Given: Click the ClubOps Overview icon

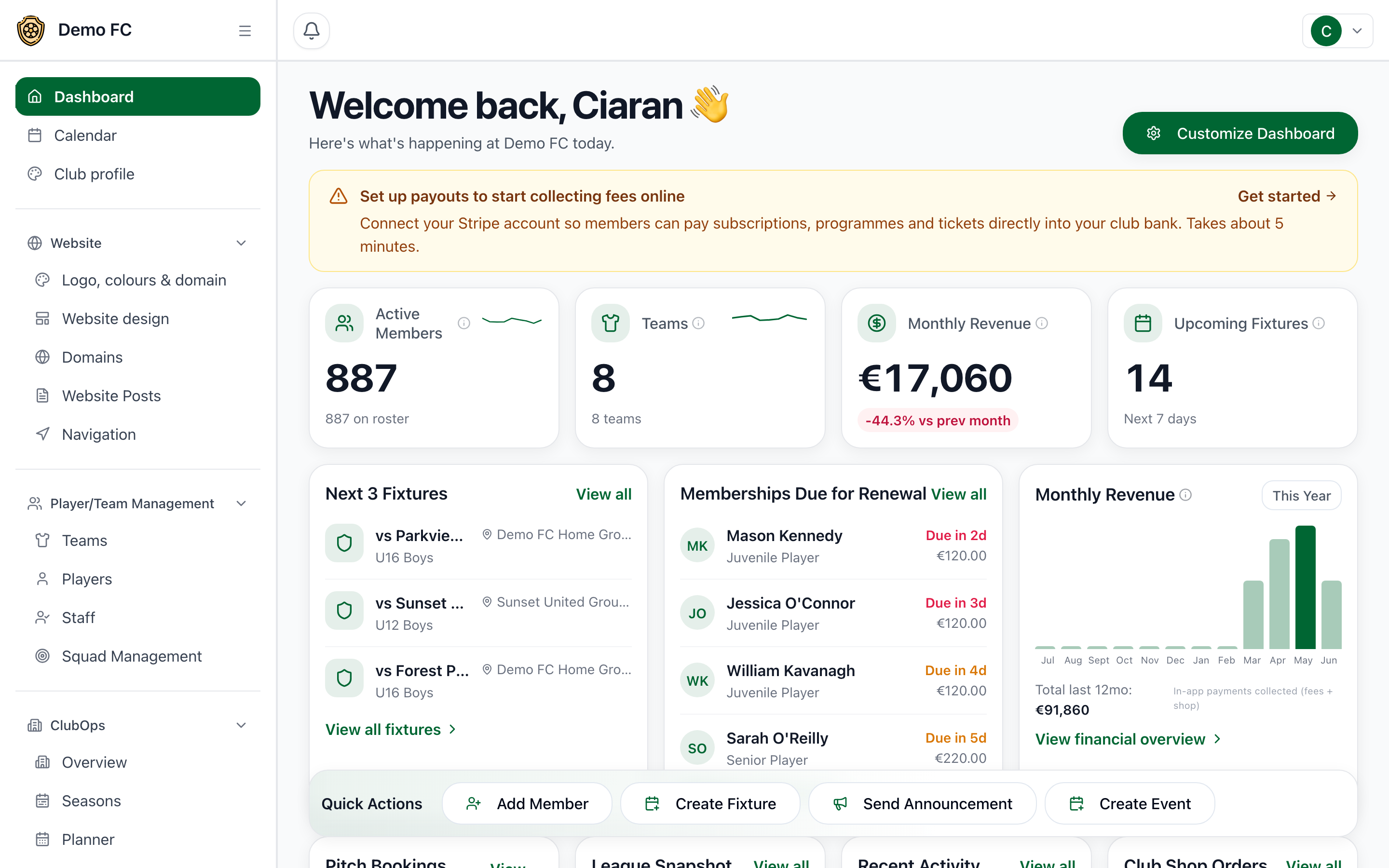Looking at the screenshot, I should [x=42, y=762].
